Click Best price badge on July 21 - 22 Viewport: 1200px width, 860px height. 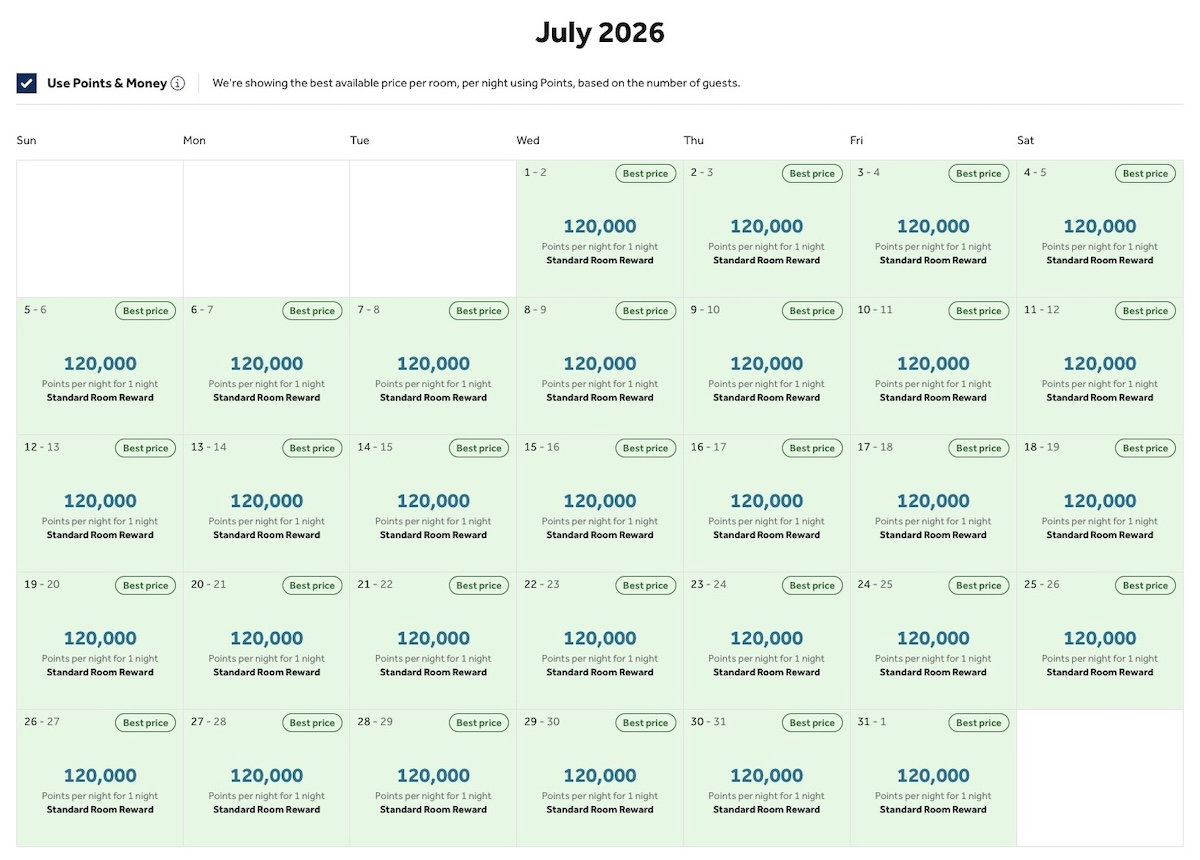click(479, 586)
